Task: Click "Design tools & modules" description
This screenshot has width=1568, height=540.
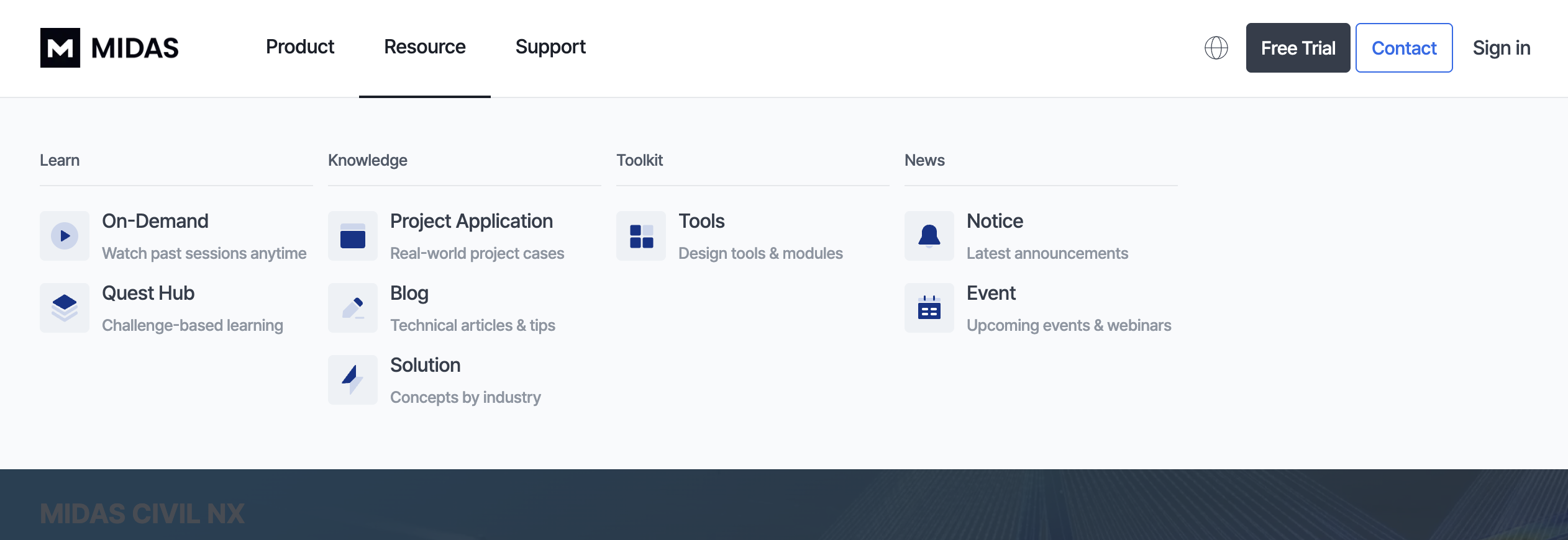Action: point(760,253)
